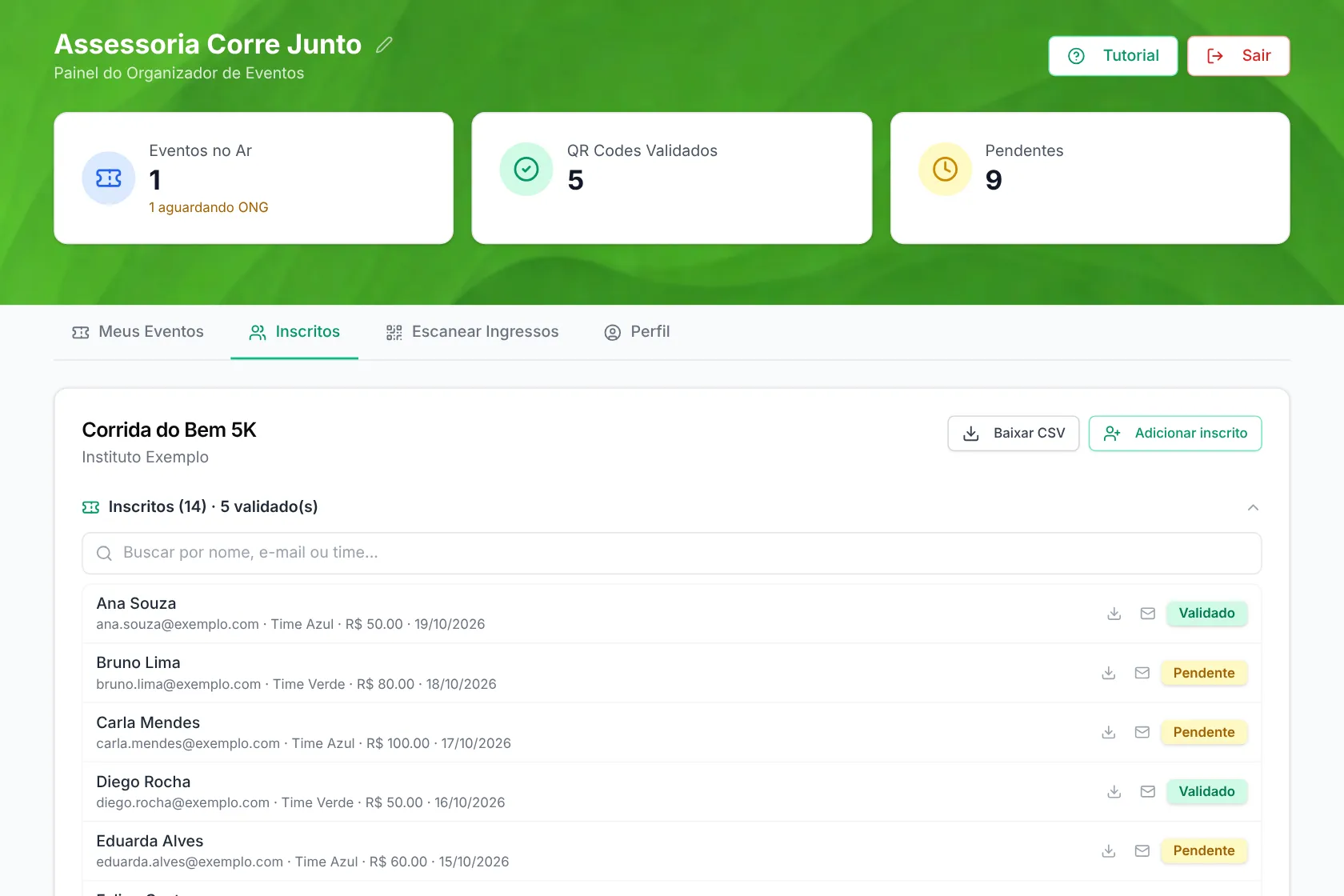Screen dimensions: 1344x896
Task: Click the Corrida do Bem 5K title
Action: coord(169,430)
